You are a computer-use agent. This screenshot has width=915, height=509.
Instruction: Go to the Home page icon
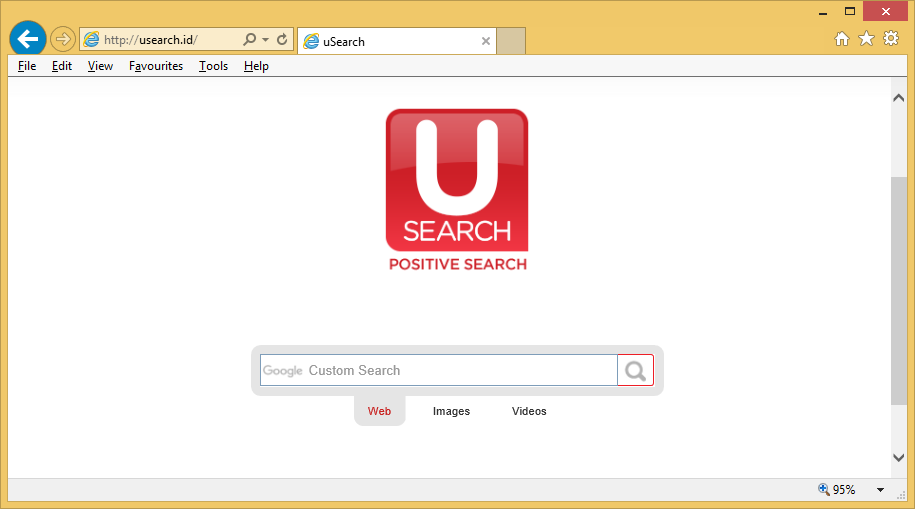[841, 39]
